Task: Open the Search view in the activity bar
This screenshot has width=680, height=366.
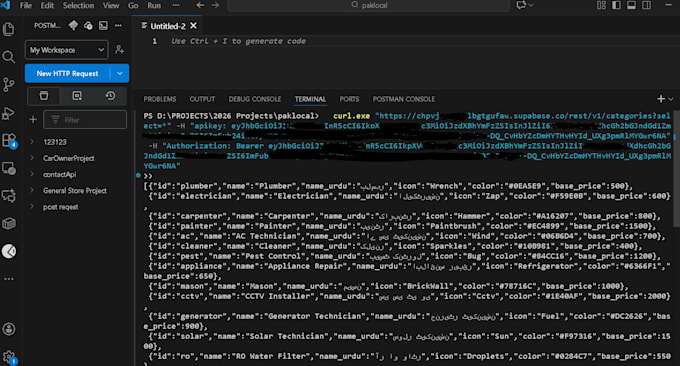Action: click(x=8, y=57)
